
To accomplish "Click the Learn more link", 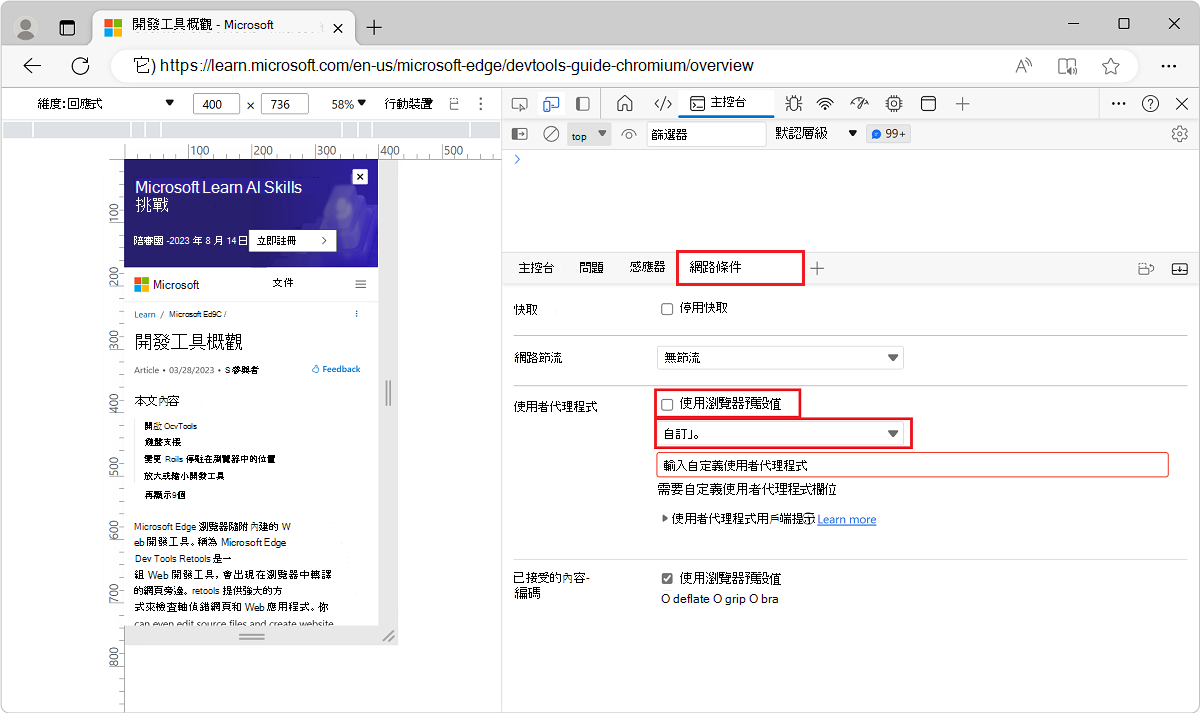I will coord(847,519).
